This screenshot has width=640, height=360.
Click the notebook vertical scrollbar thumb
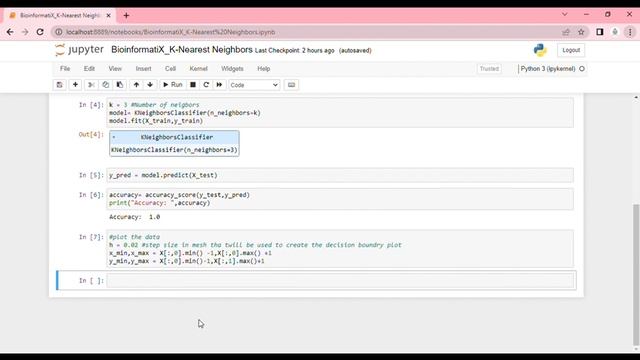[636, 274]
